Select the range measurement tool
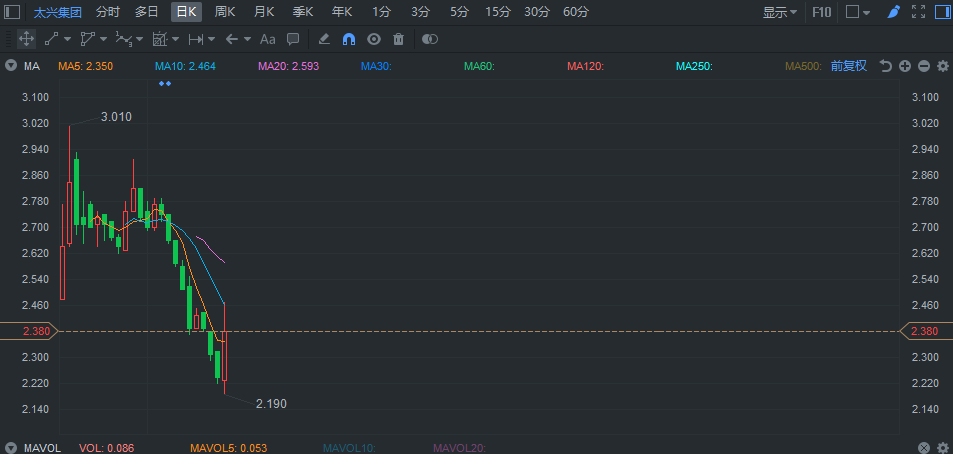 pos(196,39)
